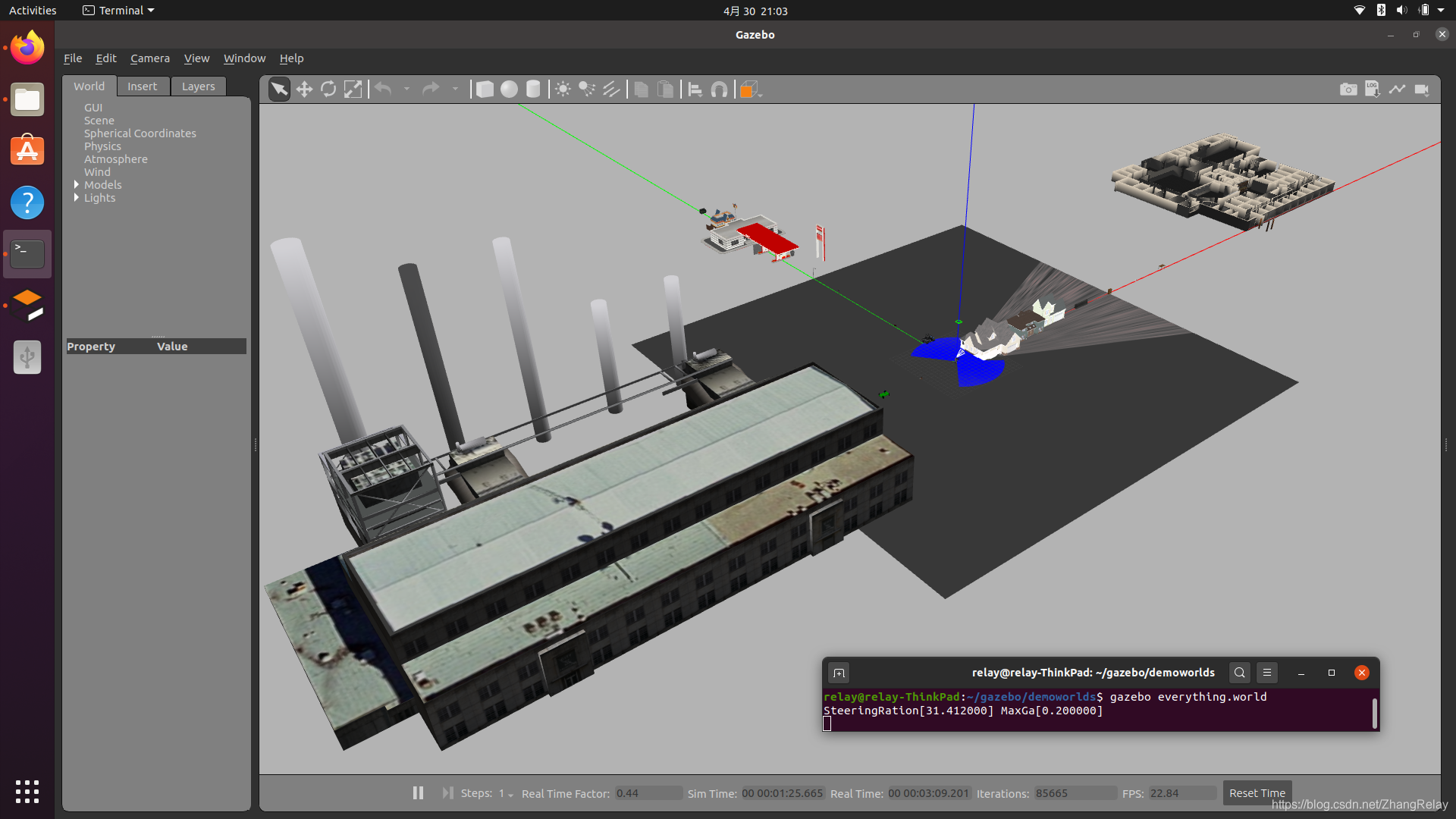Screen dimensions: 1456x819
Task: Click the undo arrow icon
Action: (384, 89)
